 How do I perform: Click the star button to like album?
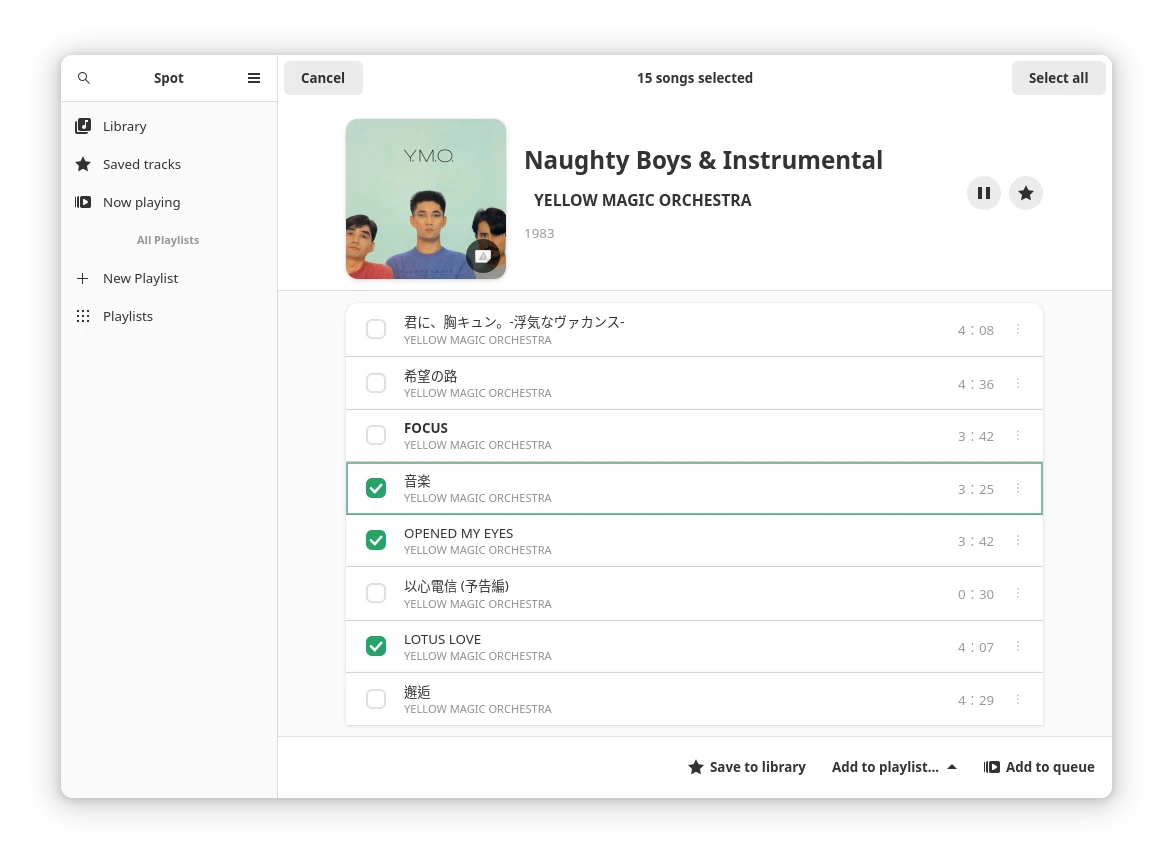point(1025,193)
